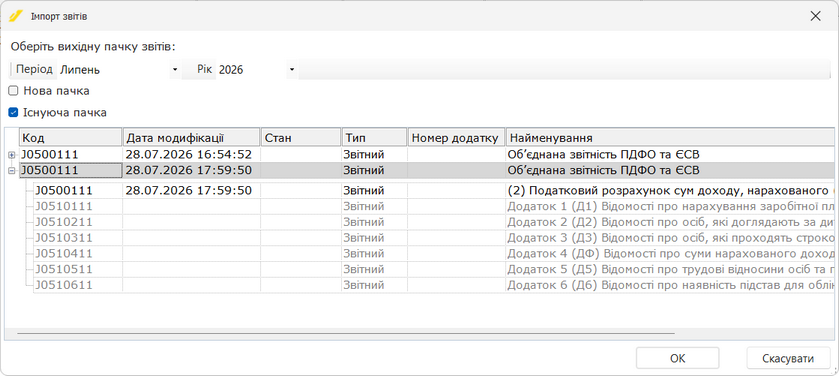Click Додаток 6 (Д6) description text
Viewport: 839px width, 376px height.
click(670, 285)
